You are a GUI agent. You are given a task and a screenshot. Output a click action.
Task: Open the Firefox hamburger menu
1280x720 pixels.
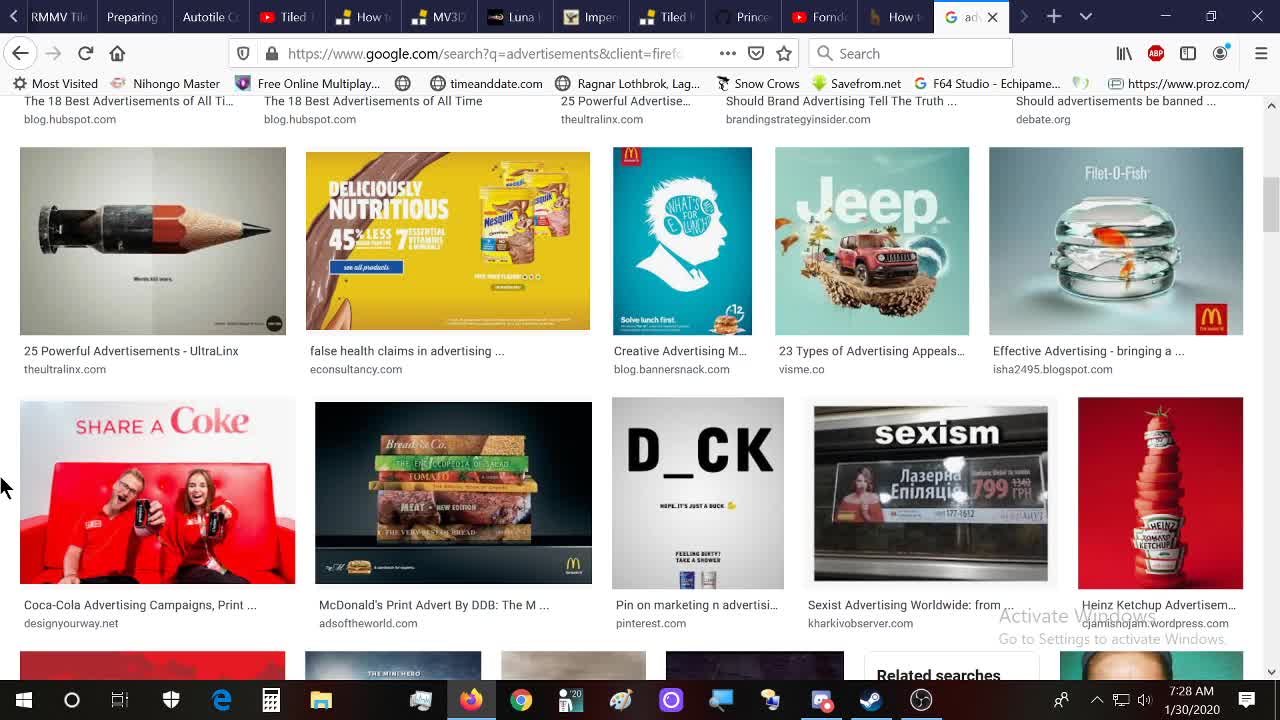tap(1260, 53)
